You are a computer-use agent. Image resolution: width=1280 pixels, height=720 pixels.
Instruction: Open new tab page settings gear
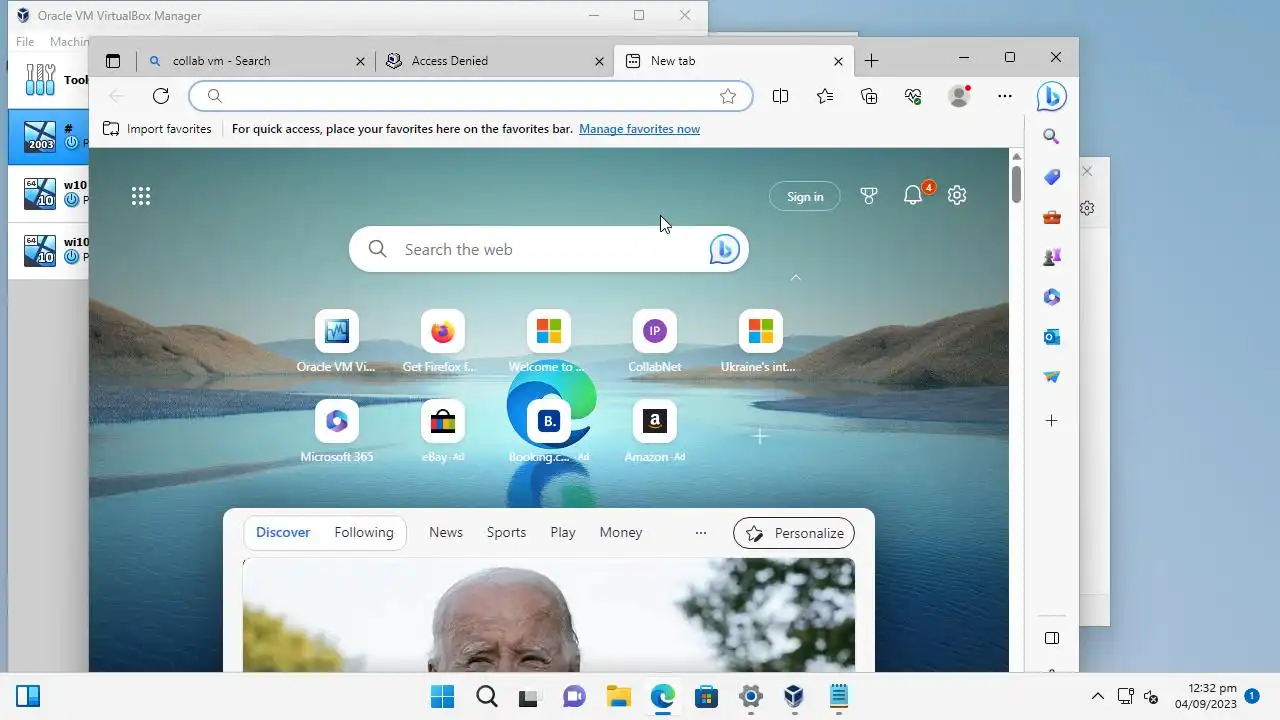coord(957,196)
